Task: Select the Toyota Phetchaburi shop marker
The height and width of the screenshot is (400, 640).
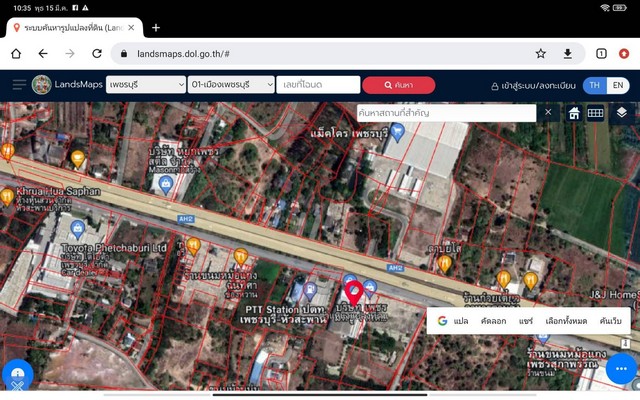Action: tap(77, 229)
